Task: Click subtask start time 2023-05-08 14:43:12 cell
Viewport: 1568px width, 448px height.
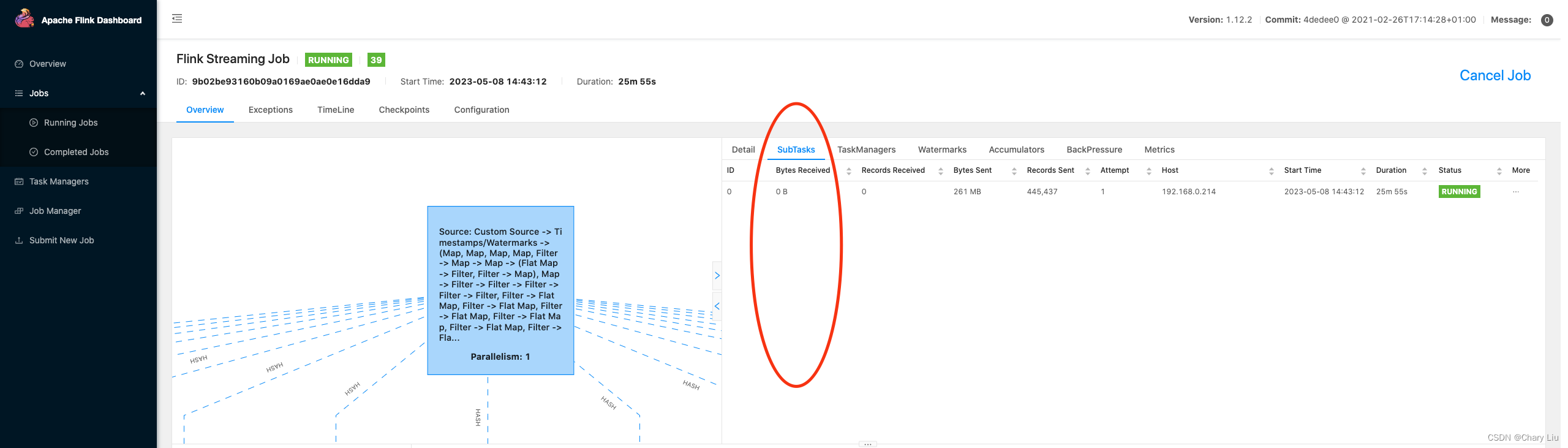Action: coord(1324,192)
